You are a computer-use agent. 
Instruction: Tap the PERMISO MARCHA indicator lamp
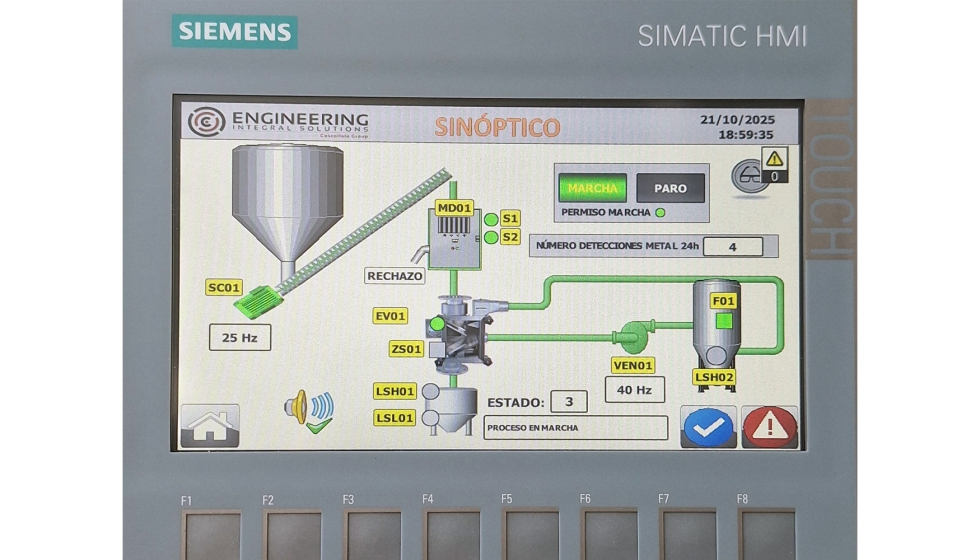(x=660, y=212)
